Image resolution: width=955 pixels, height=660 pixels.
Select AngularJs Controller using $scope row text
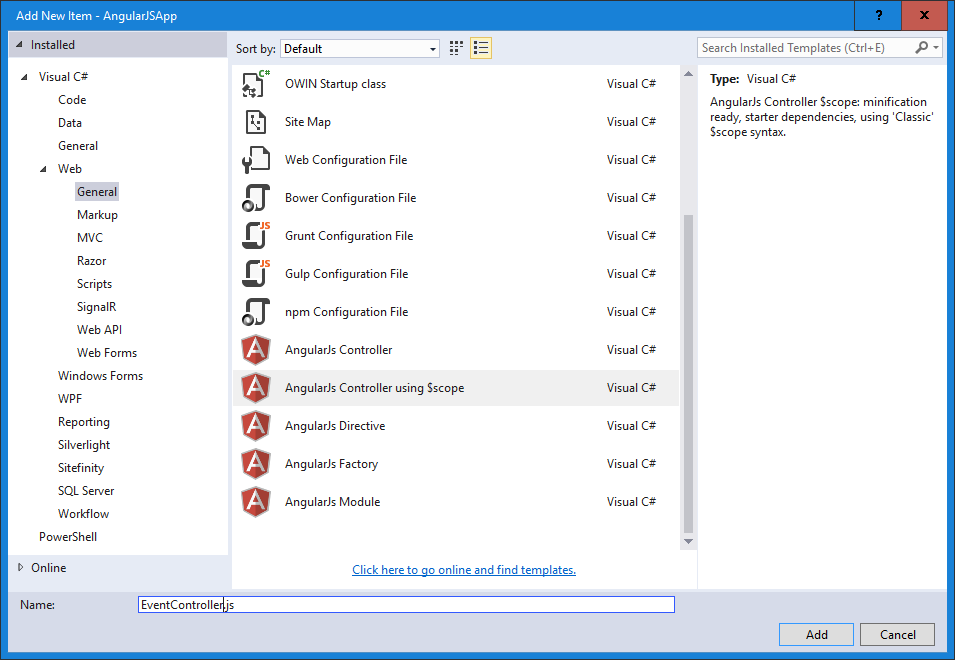click(375, 388)
